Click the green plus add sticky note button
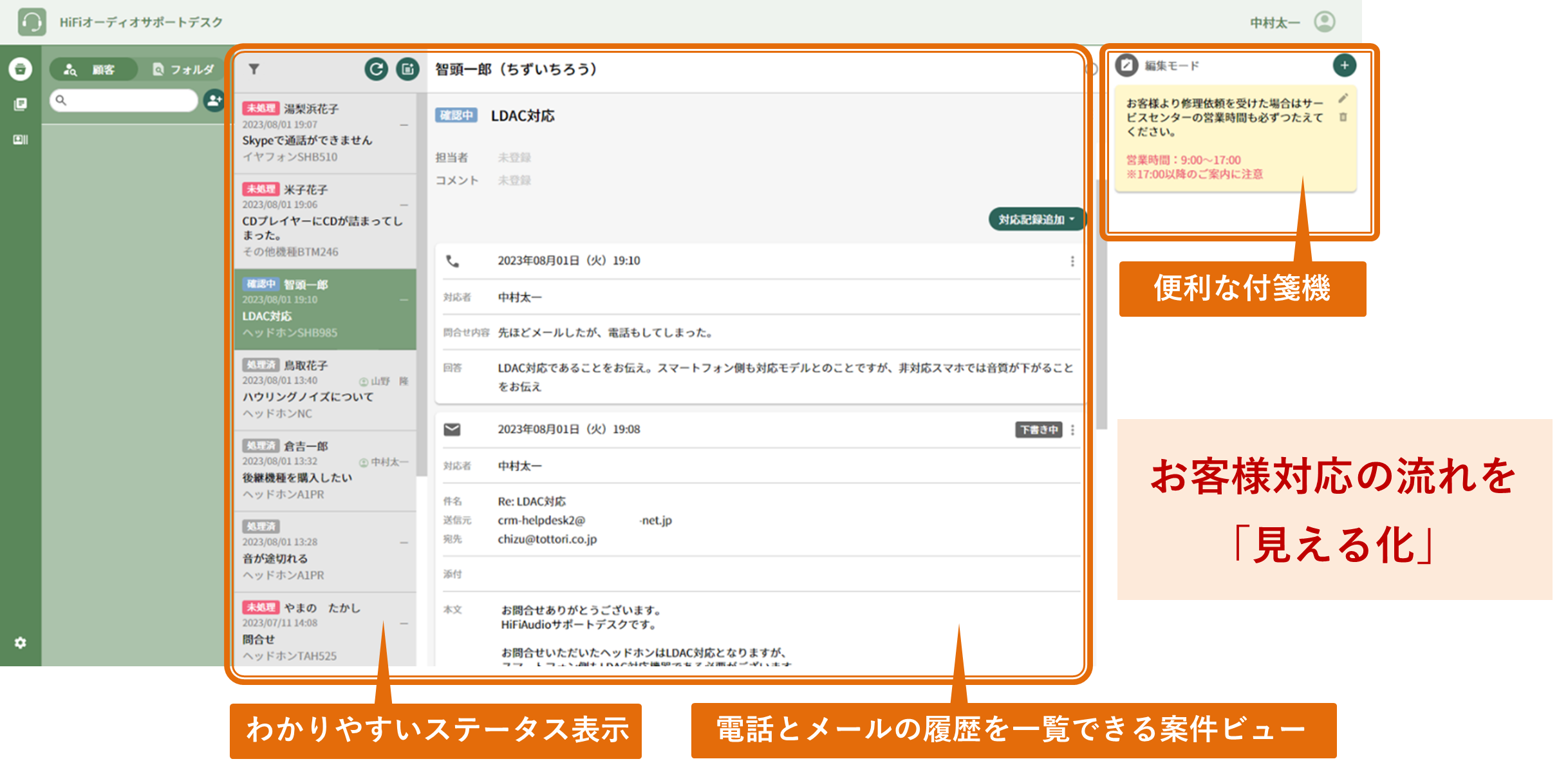 [x=1344, y=65]
